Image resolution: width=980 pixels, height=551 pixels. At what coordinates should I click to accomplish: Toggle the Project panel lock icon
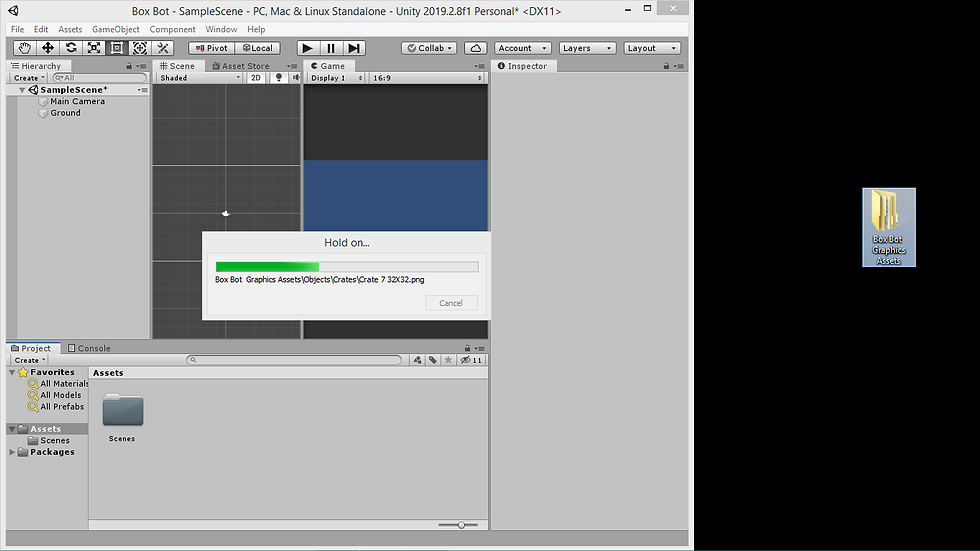[467, 349]
